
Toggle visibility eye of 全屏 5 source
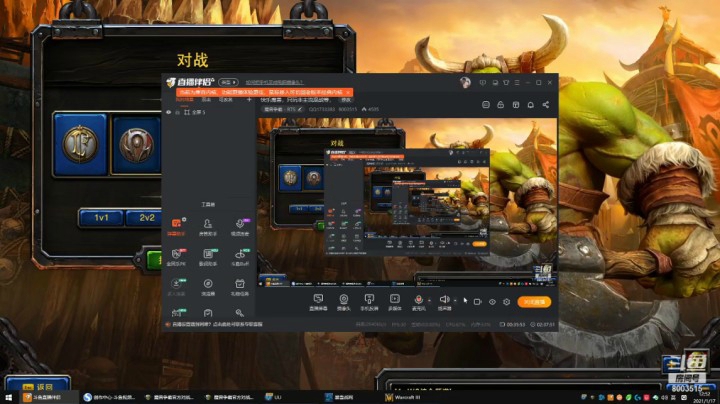(x=169, y=112)
